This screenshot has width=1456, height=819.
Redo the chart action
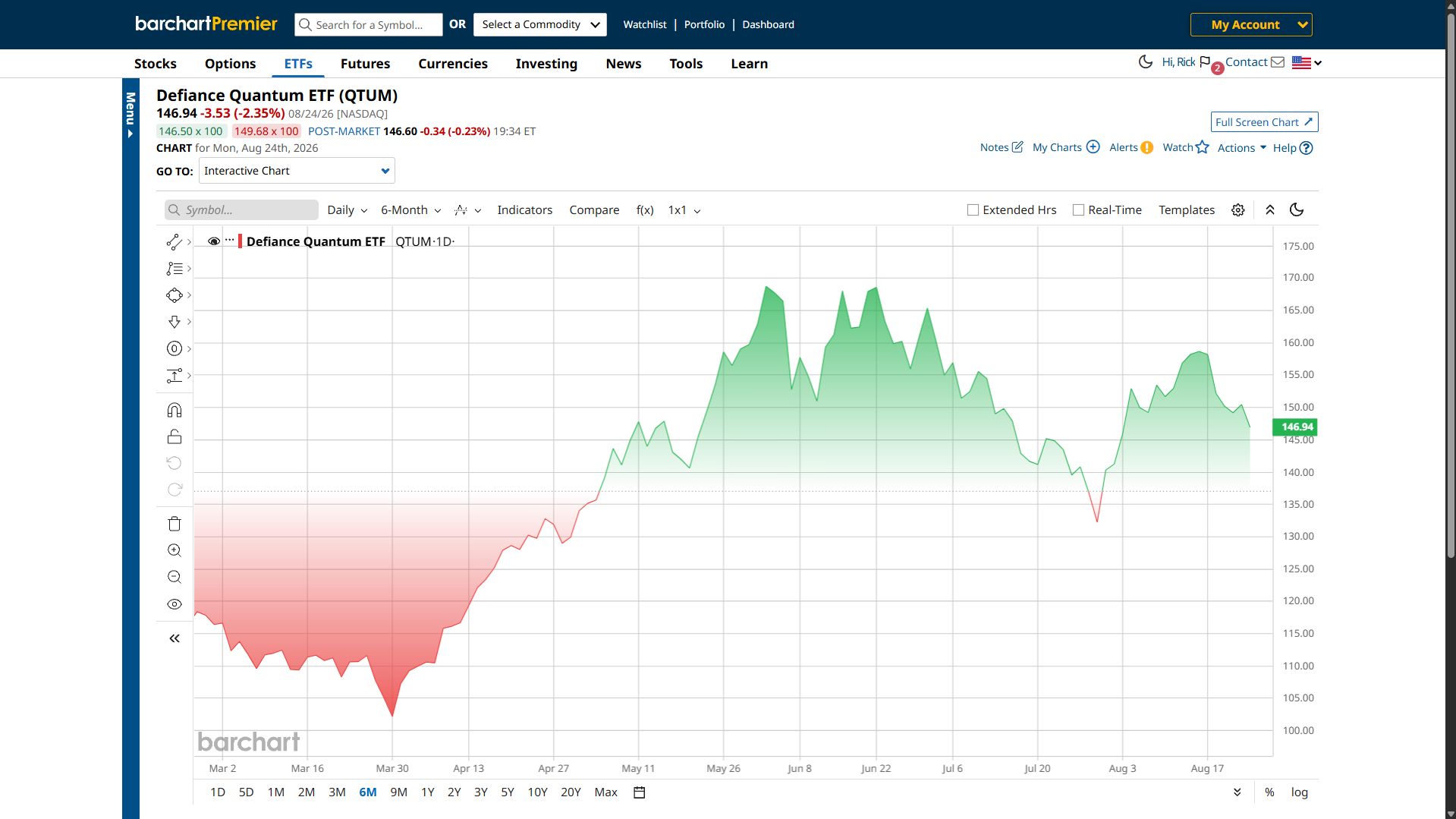pos(174,490)
